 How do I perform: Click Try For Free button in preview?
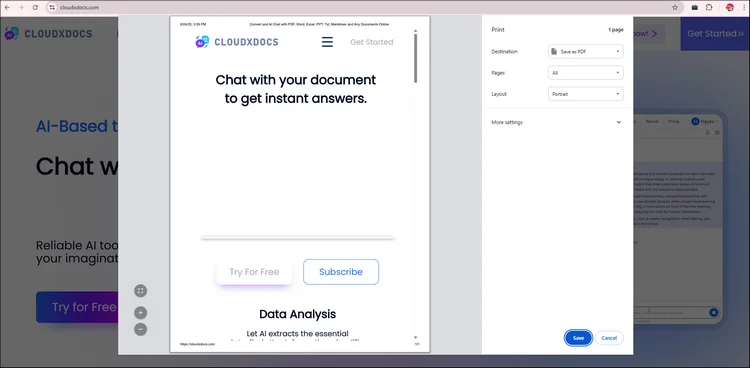pyautogui.click(x=254, y=272)
